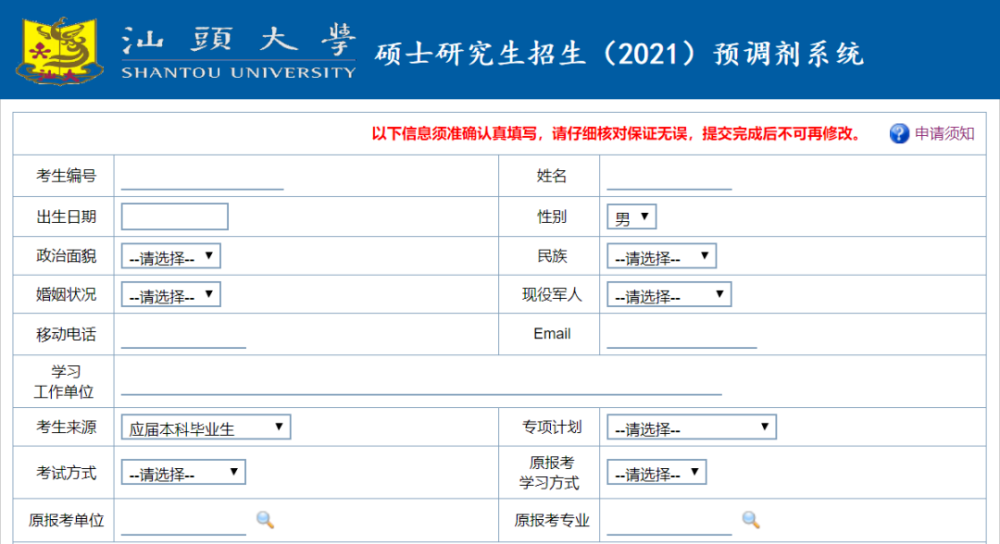The height and width of the screenshot is (544, 1000).
Task: Click the 政治面貌 label
Action: point(66,256)
